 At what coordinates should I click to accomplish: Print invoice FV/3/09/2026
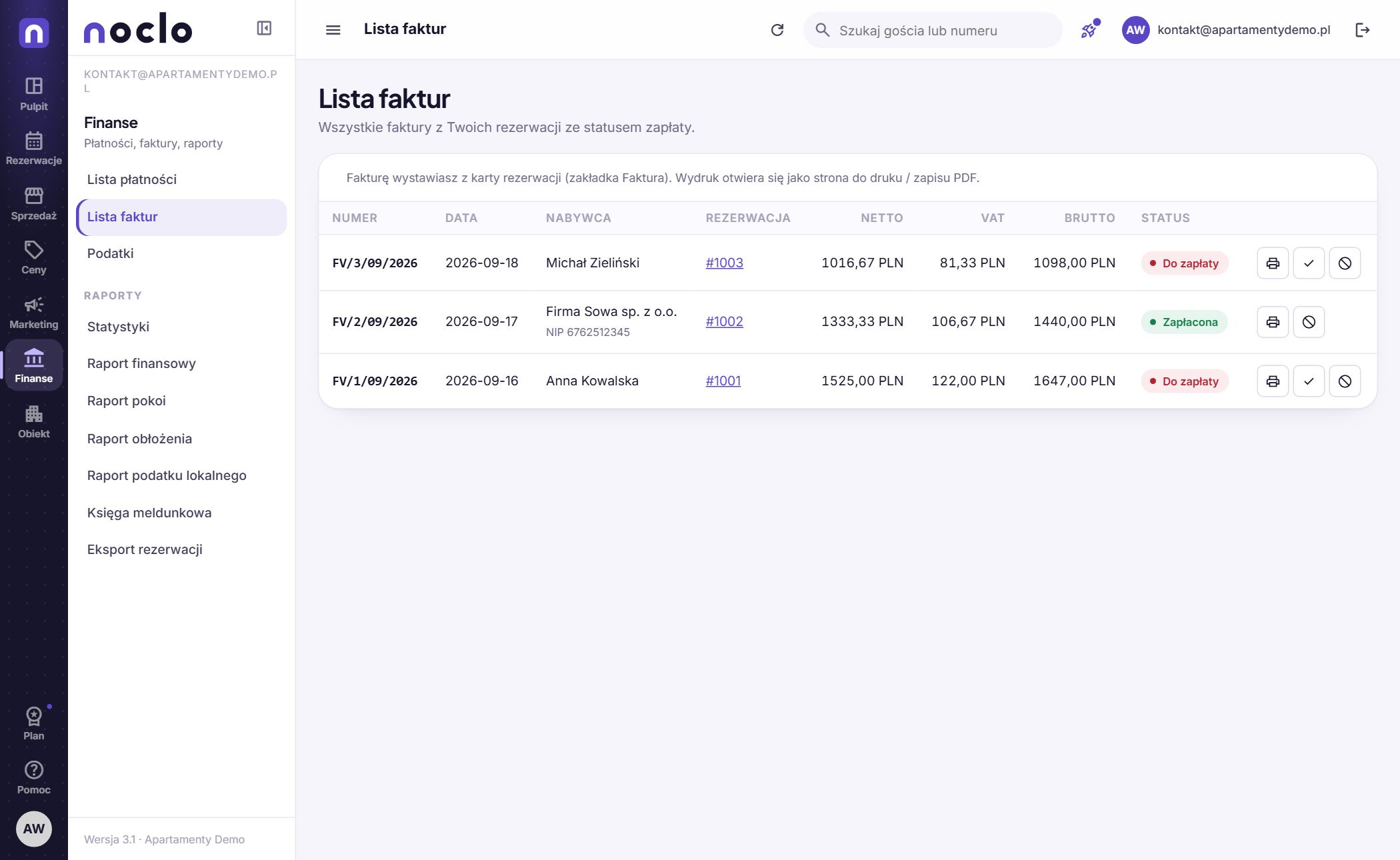[x=1273, y=263]
